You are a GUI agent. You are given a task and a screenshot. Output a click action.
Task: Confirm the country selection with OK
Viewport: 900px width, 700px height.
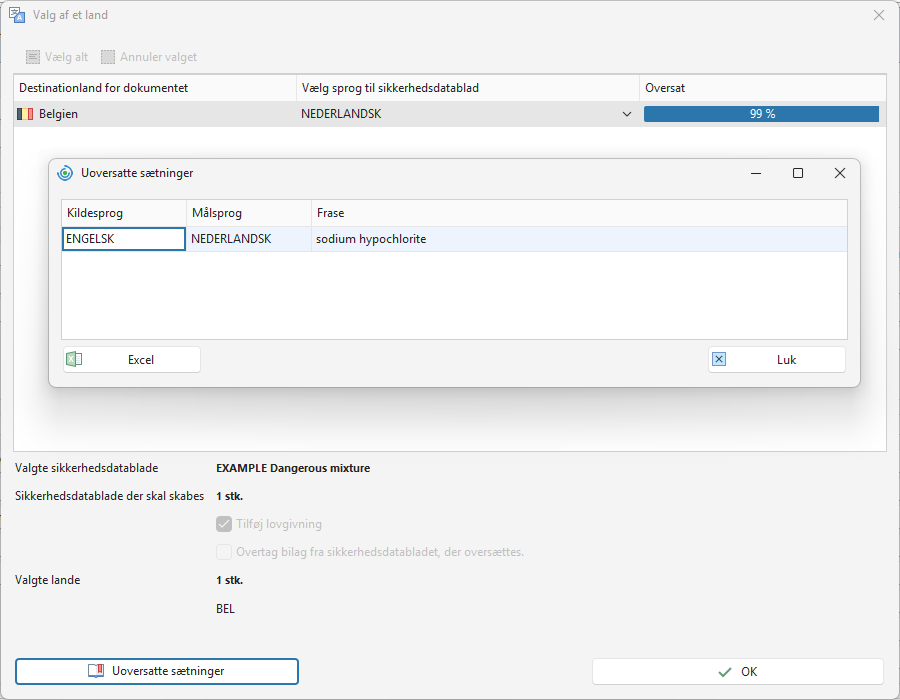click(x=738, y=671)
